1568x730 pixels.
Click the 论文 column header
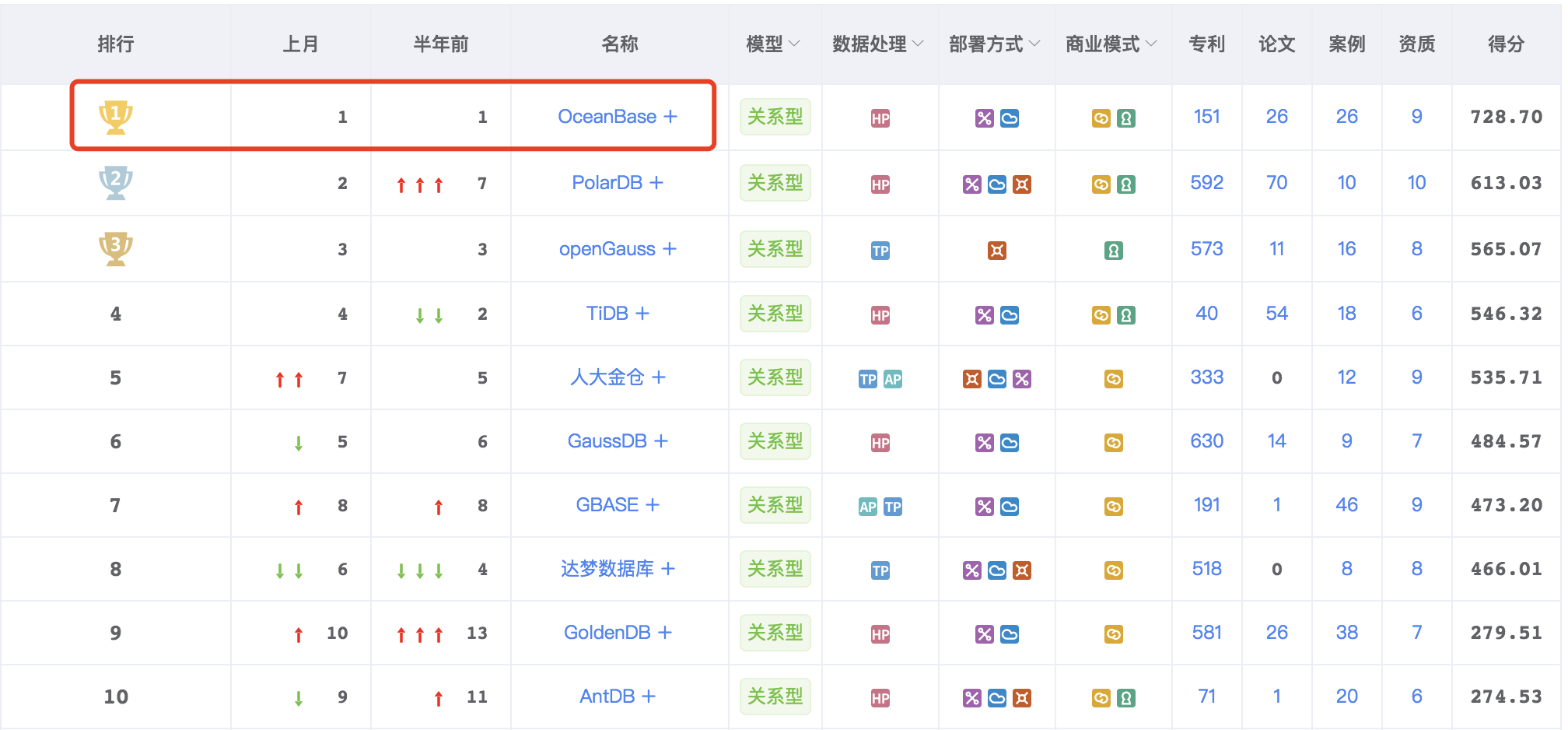click(1277, 44)
